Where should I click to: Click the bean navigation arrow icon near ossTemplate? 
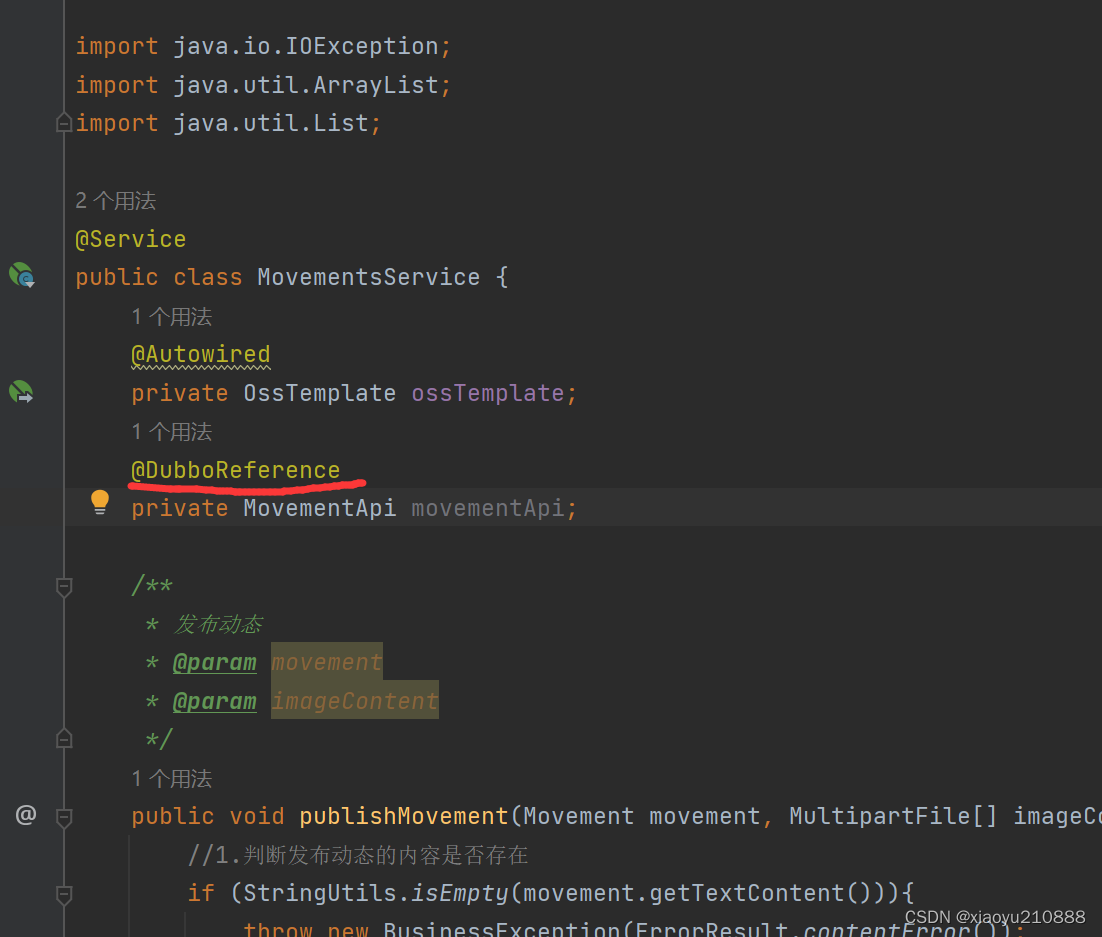click(x=21, y=392)
